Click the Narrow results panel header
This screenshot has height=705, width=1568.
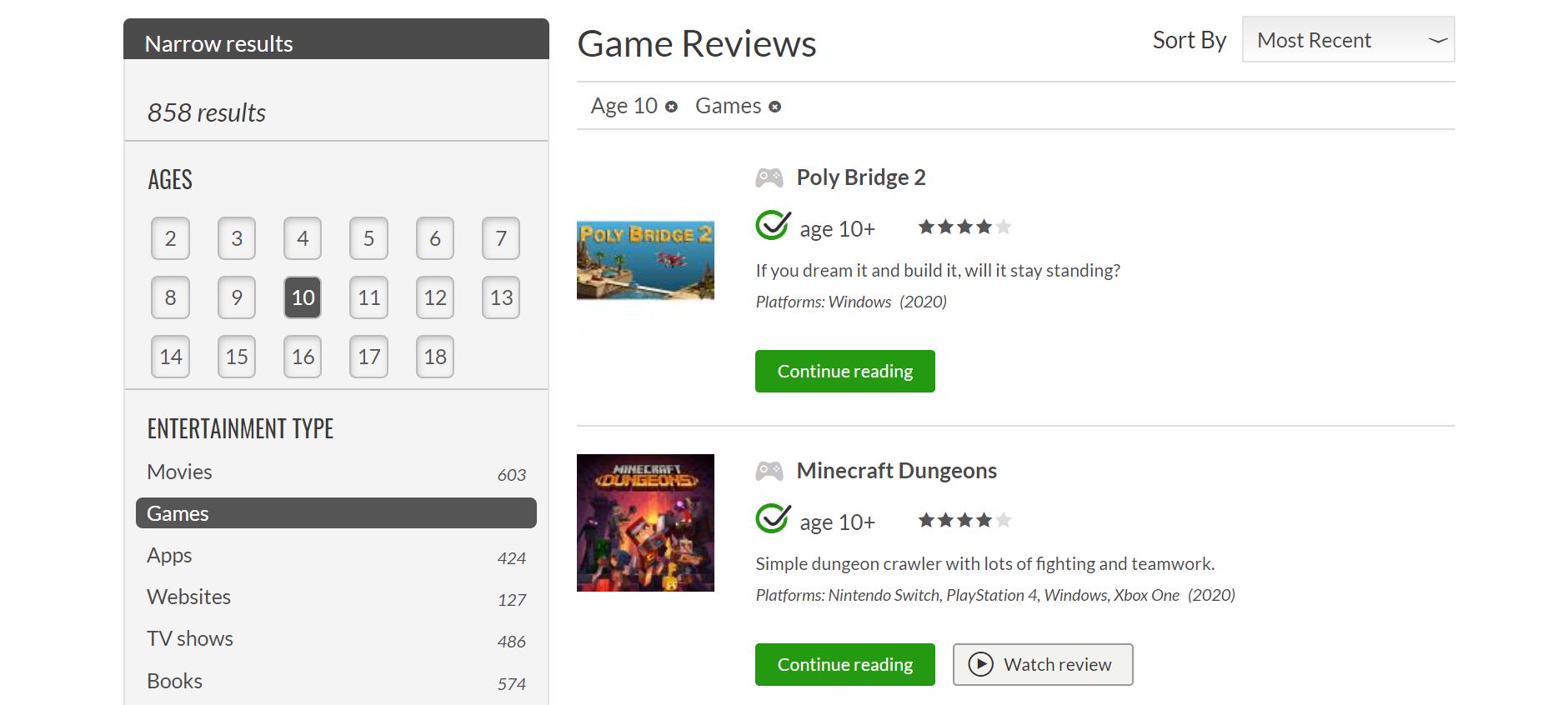[x=336, y=39]
